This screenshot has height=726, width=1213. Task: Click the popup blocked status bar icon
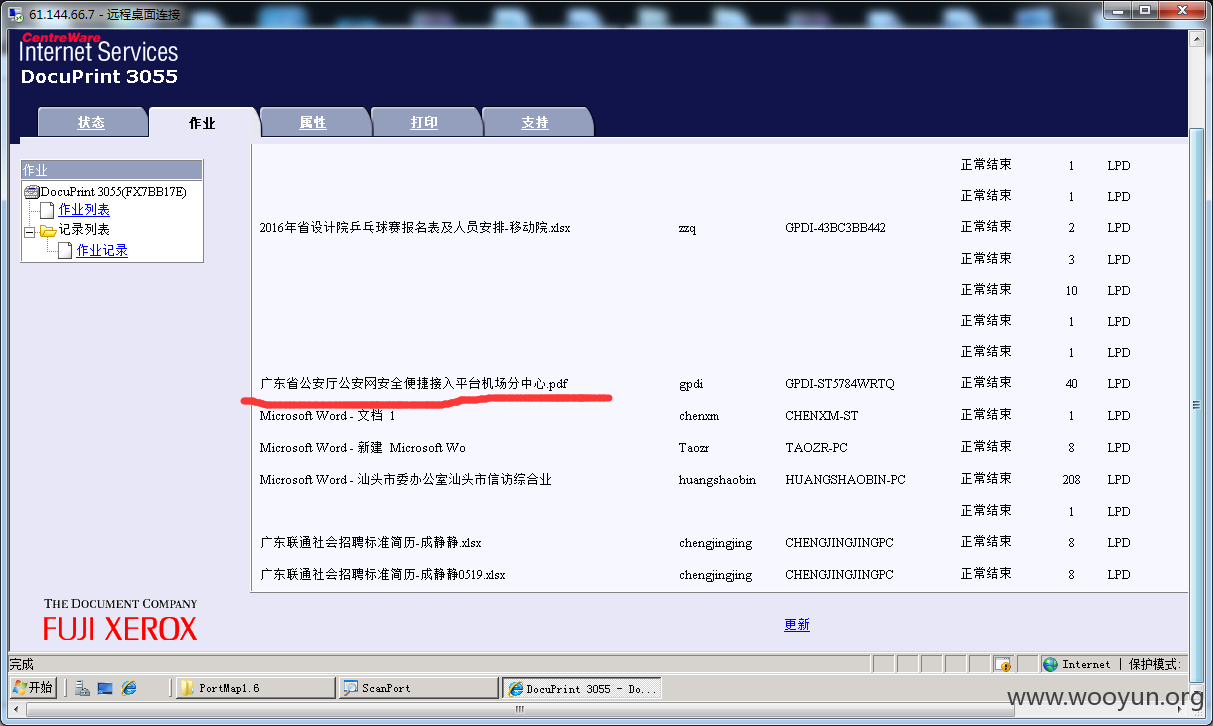click(x=1003, y=664)
